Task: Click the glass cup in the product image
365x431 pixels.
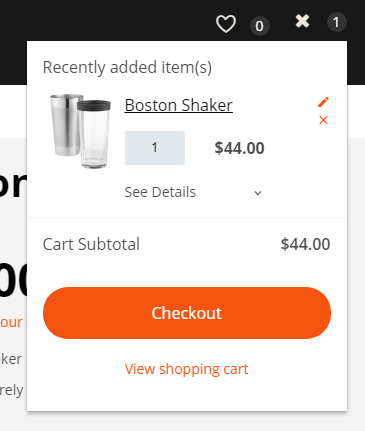Action: 95,134
